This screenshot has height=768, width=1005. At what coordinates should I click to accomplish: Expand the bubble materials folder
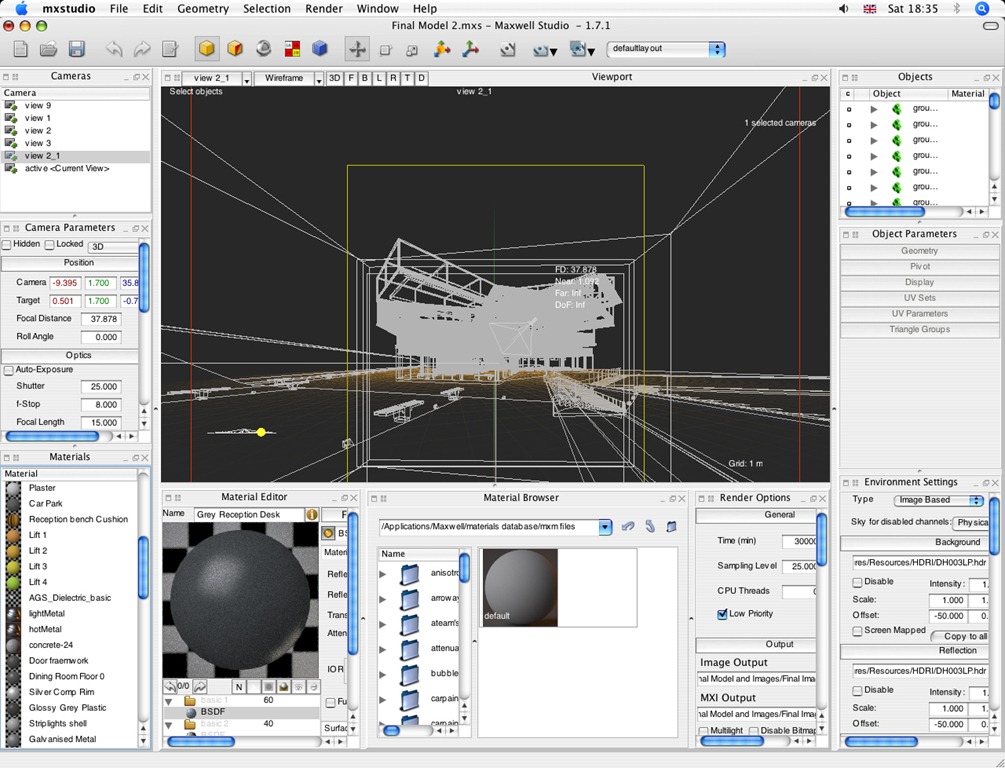point(383,674)
